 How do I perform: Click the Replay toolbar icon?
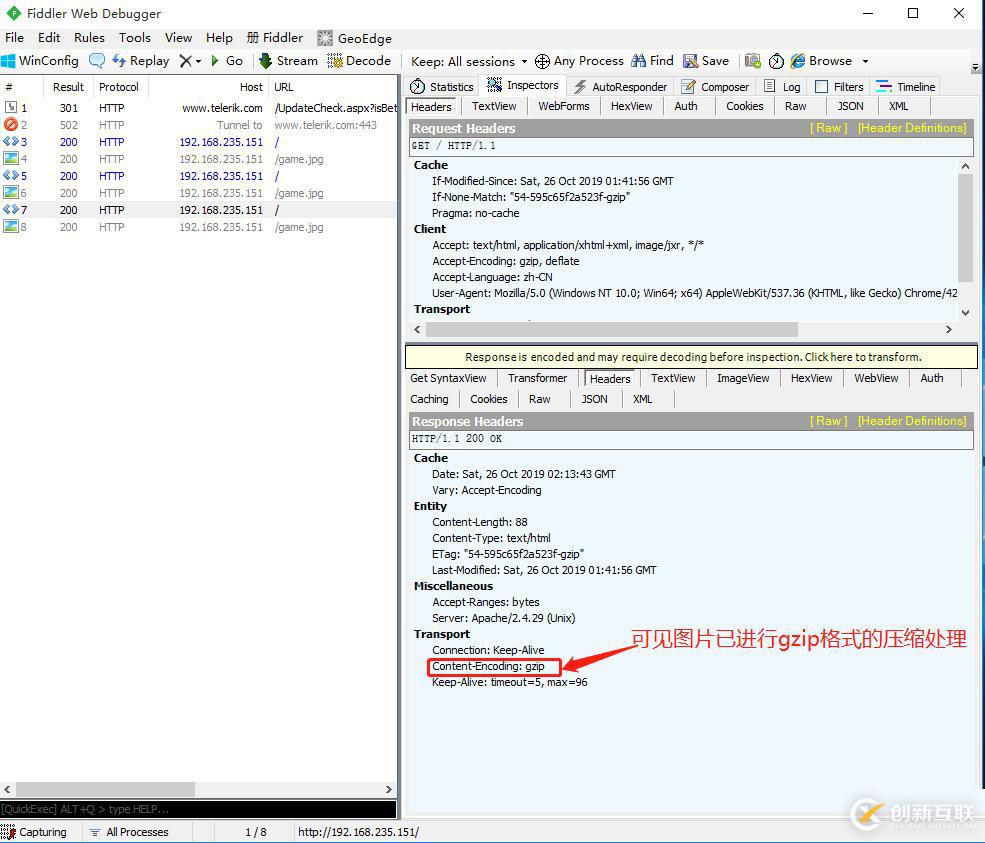(120, 61)
